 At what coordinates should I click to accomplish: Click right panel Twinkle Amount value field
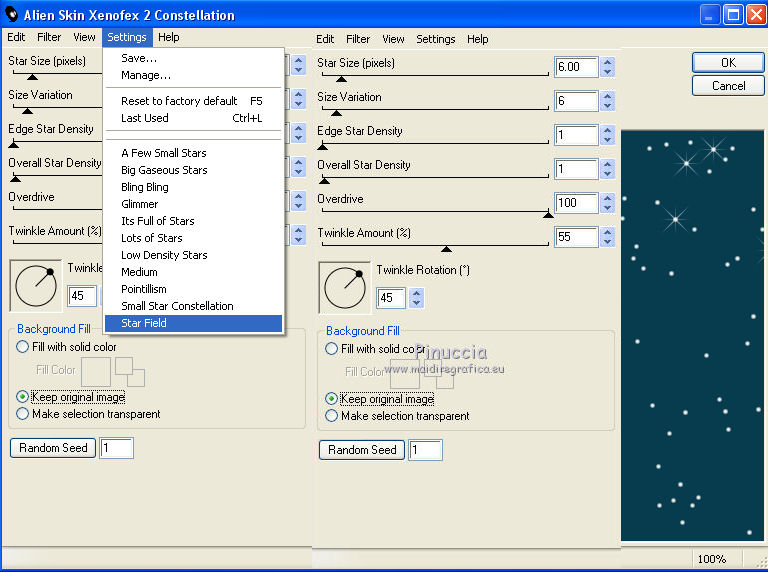click(576, 237)
